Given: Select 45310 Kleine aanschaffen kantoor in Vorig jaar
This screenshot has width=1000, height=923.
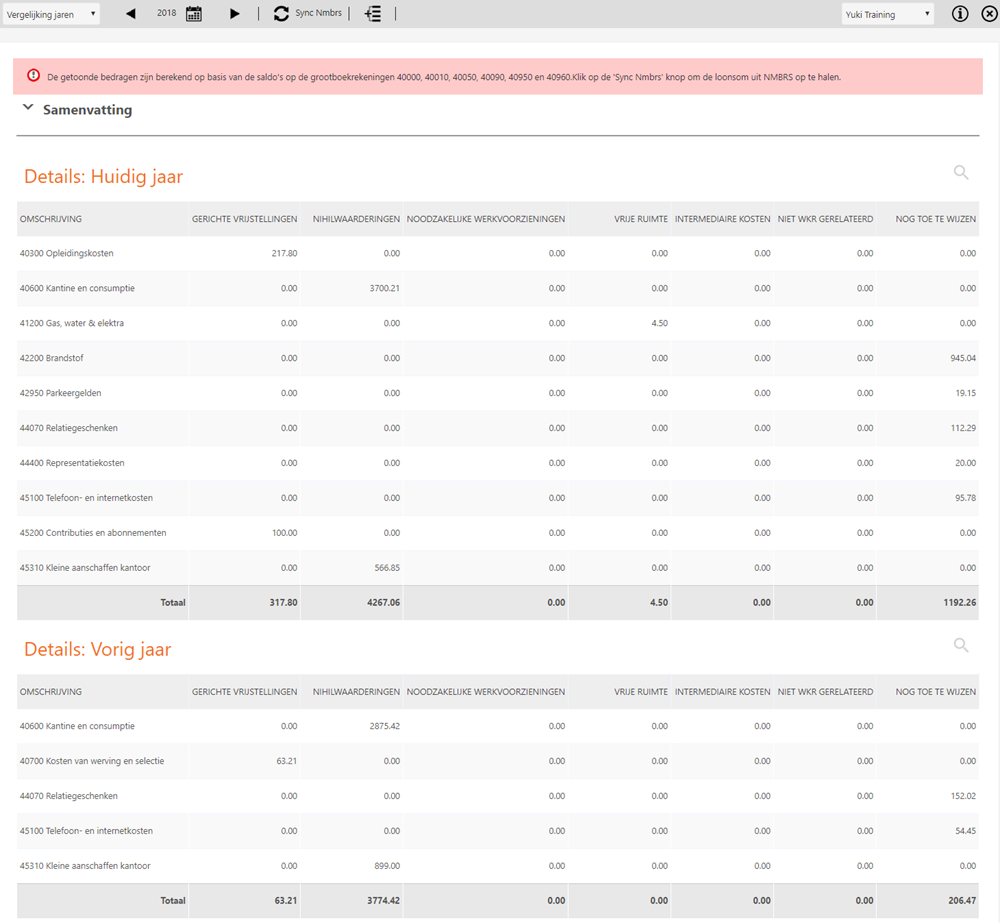Looking at the screenshot, I should (497, 866).
